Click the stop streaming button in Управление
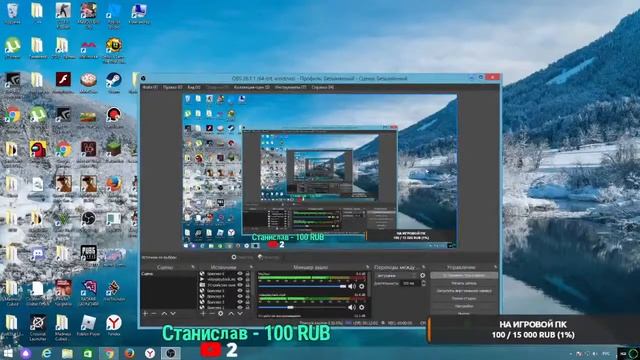This screenshot has width=640, height=360. (x=464, y=276)
